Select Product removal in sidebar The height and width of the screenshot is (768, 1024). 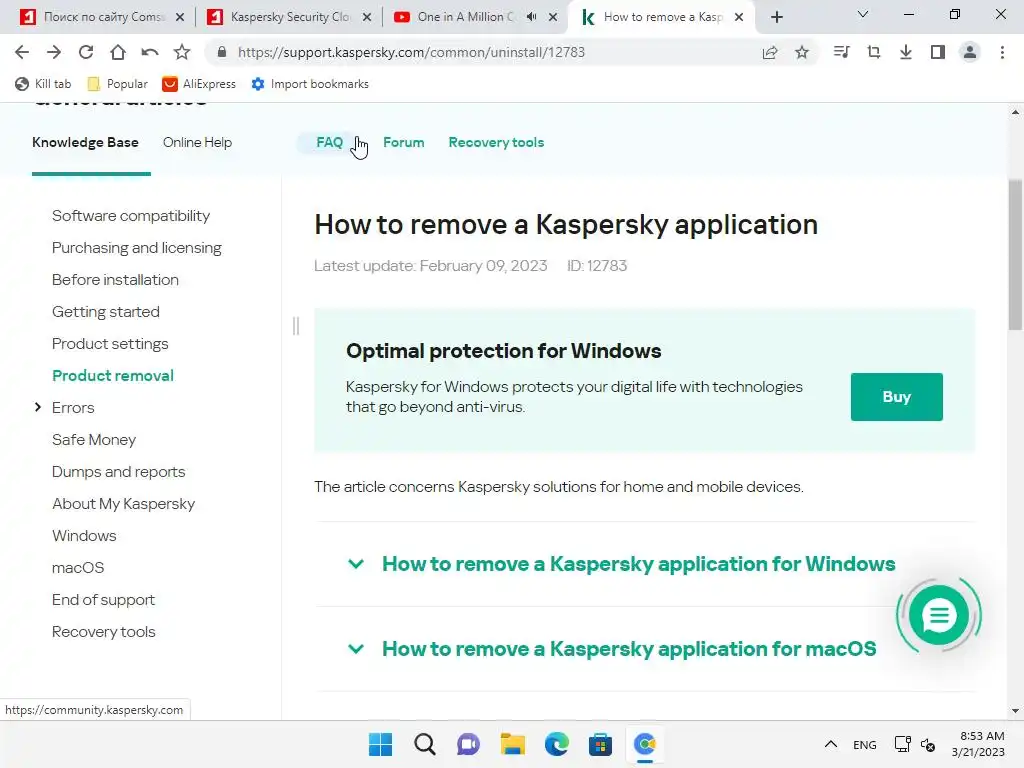tap(112, 376)
